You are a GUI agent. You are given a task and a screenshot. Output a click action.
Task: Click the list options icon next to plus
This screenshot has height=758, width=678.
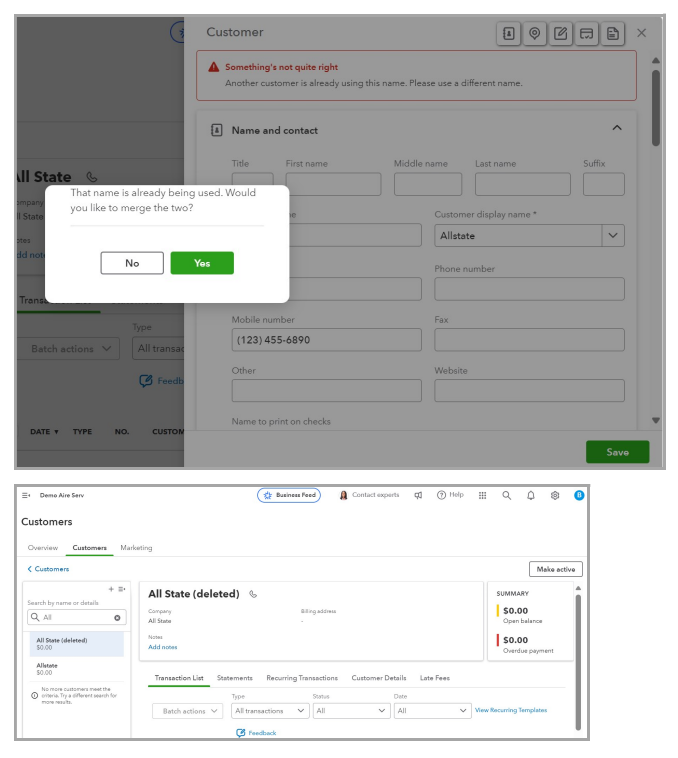[x=121, y=589]
